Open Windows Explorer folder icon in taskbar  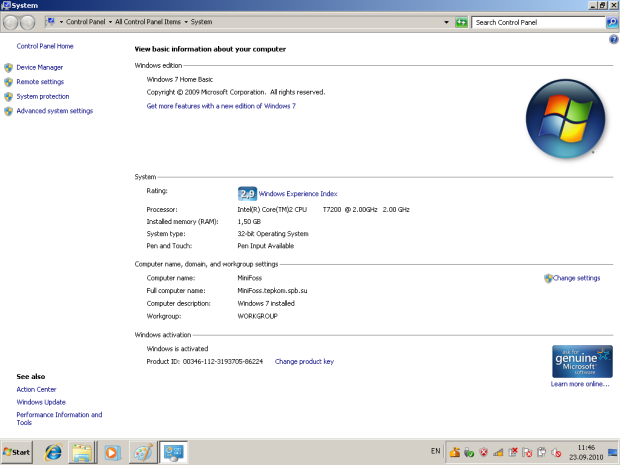(x=82, y=452)
